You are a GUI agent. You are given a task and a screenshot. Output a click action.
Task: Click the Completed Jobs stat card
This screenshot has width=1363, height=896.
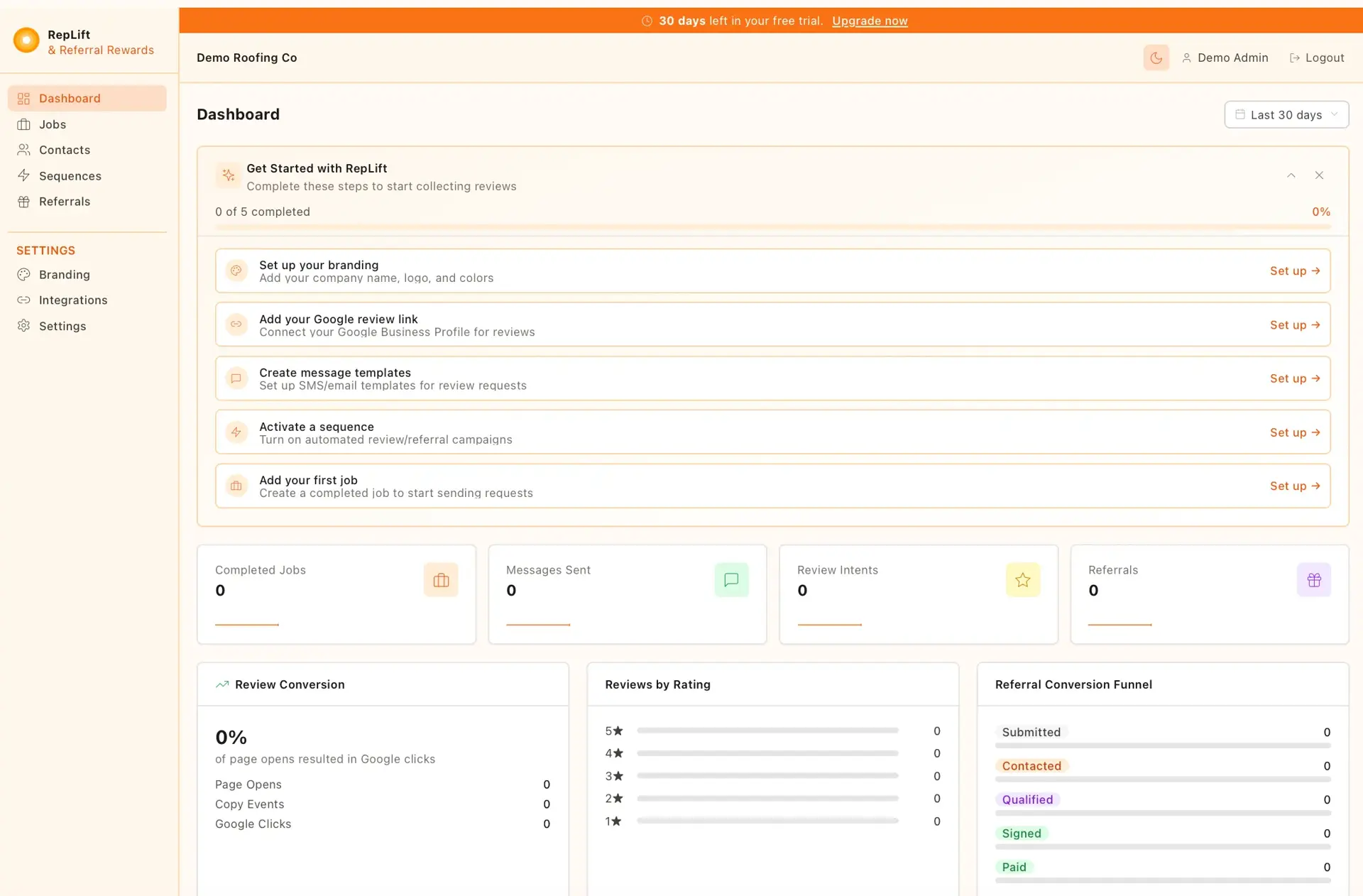click(x=336, y=594)
